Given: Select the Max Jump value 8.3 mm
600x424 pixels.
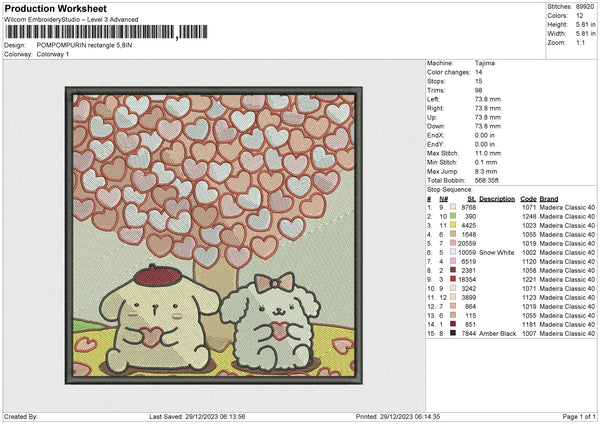Looking at the screenshot, I should [486, 171].
